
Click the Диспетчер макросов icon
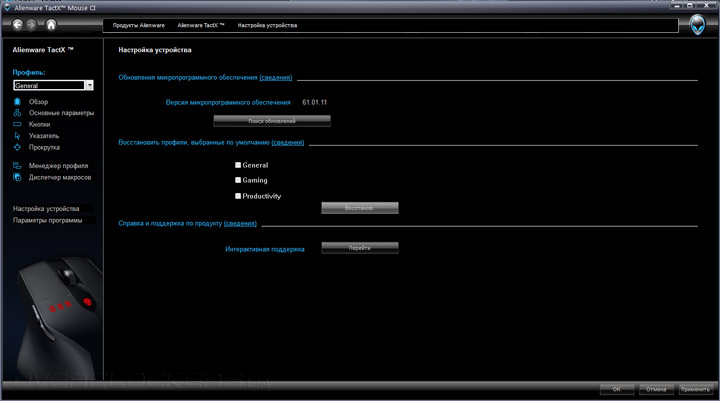[x=17, y=177]
